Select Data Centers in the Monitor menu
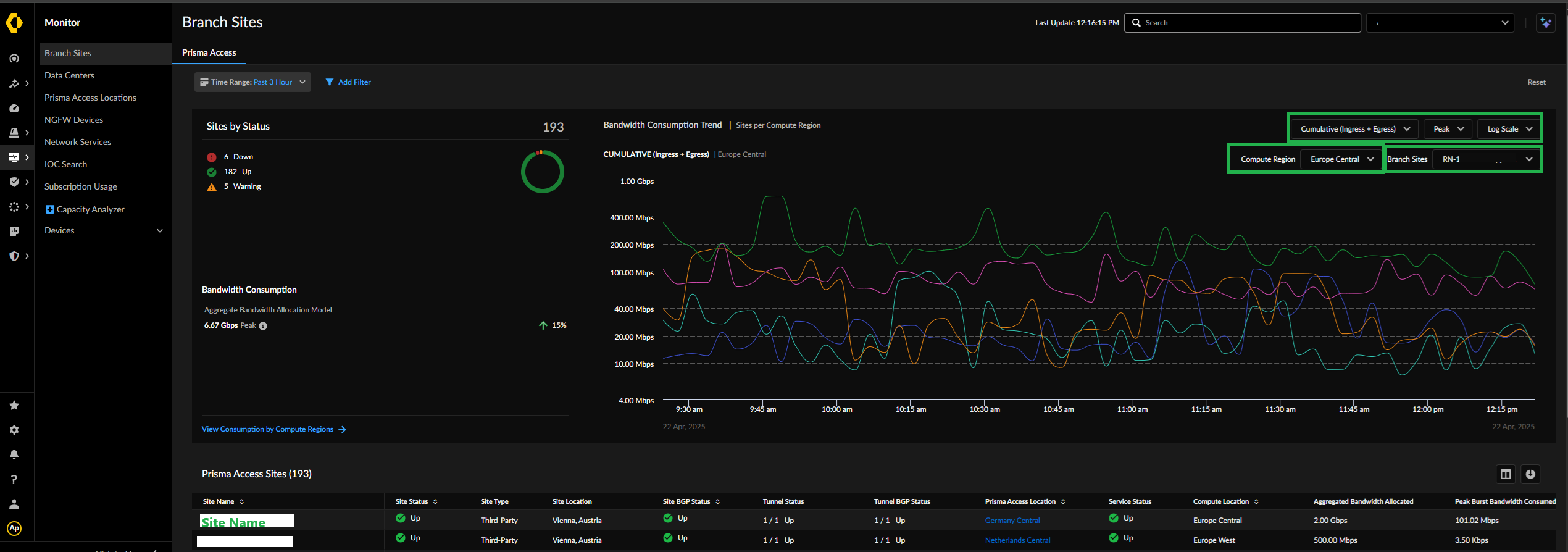Screen dimensions: 1568x552 tap(69, 75)
